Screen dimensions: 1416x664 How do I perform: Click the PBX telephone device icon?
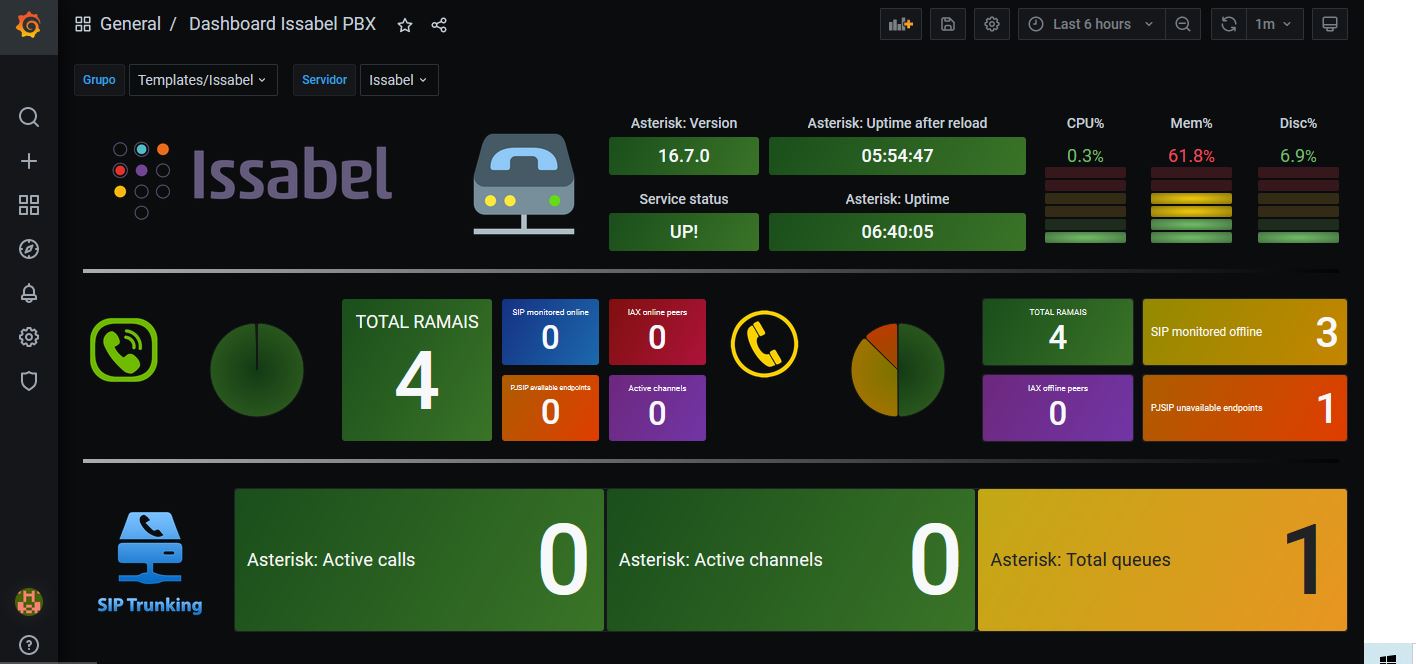[523, 185]
